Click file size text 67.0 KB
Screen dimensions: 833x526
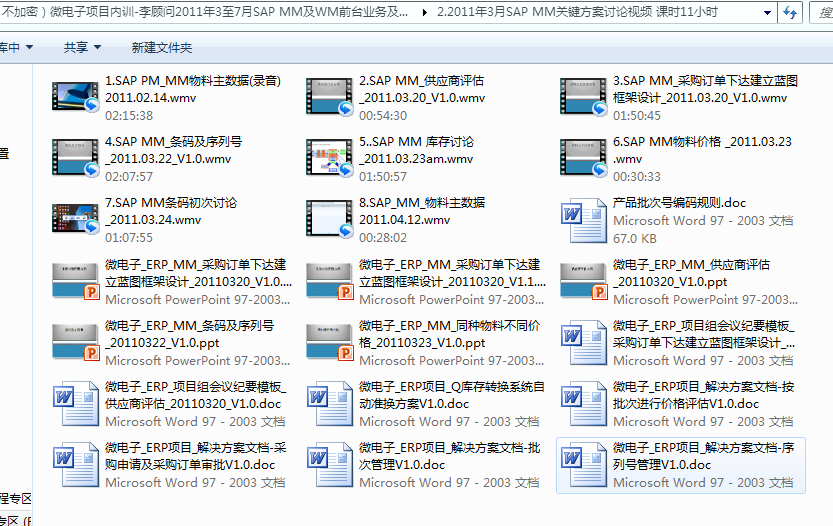pyautogui.click(x=635, y=239)
